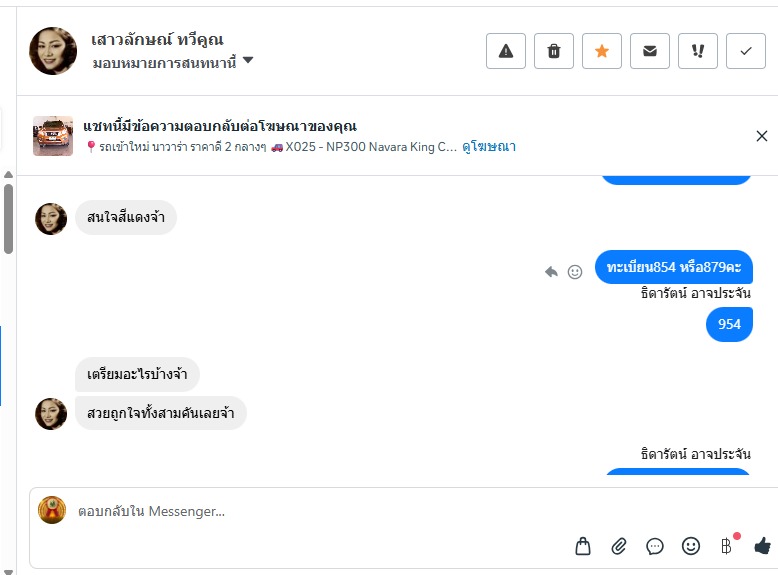Mark conversation done with checkmark button
Viewport: 778px width, 575px height.
(745, 51)
